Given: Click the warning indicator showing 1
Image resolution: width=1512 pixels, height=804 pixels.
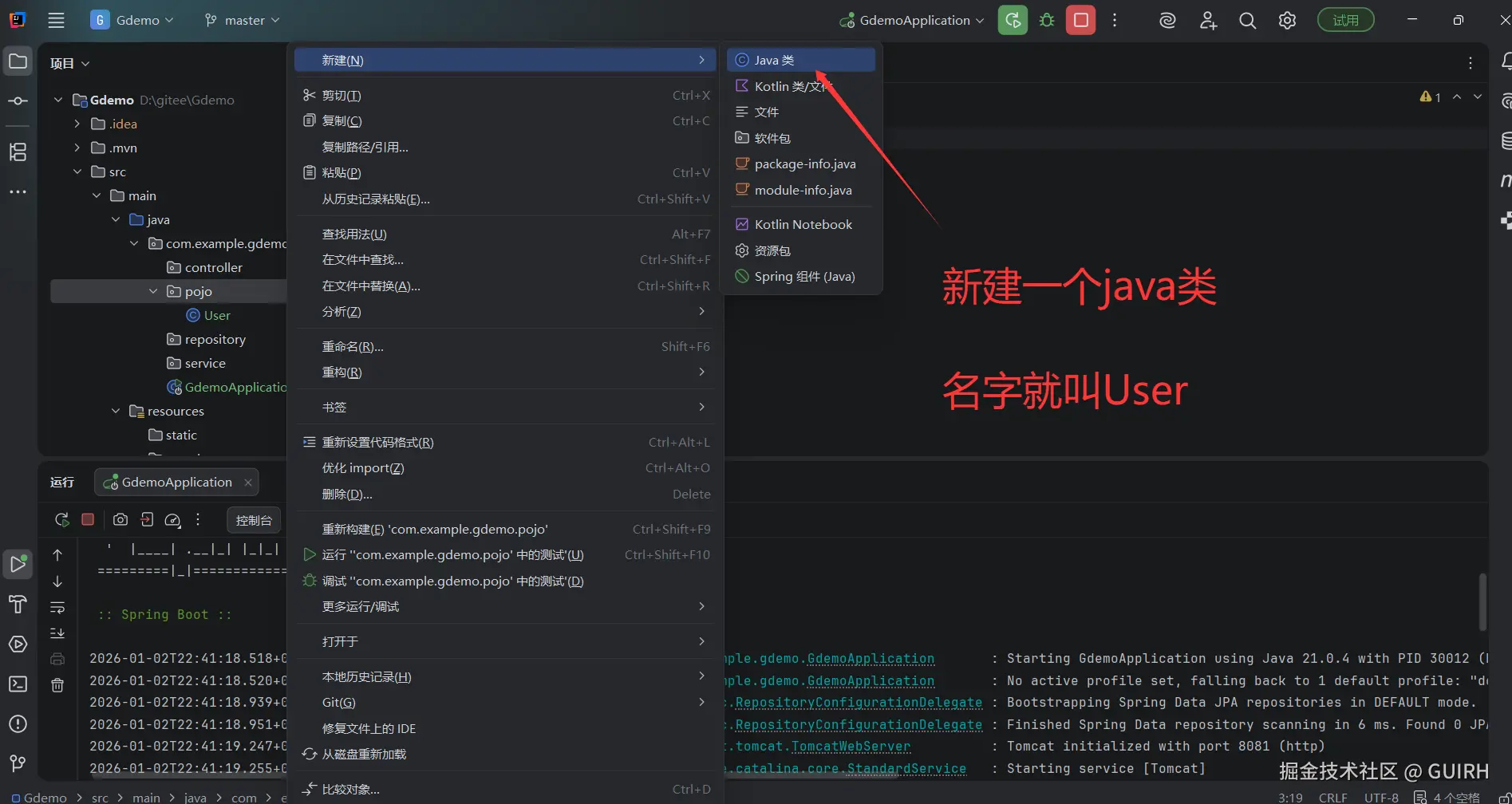Looking at the screenshot, I should [1430, 97].
